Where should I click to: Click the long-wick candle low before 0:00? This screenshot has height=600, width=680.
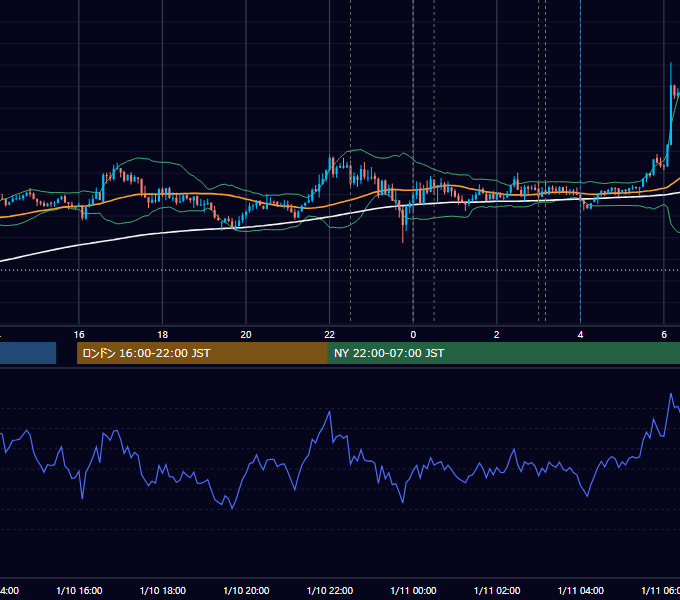(x=403, y=241)
